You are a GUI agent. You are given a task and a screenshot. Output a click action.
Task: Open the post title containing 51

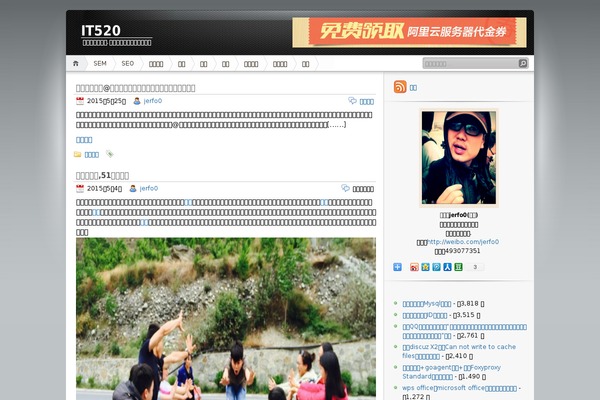coord(102,175)
